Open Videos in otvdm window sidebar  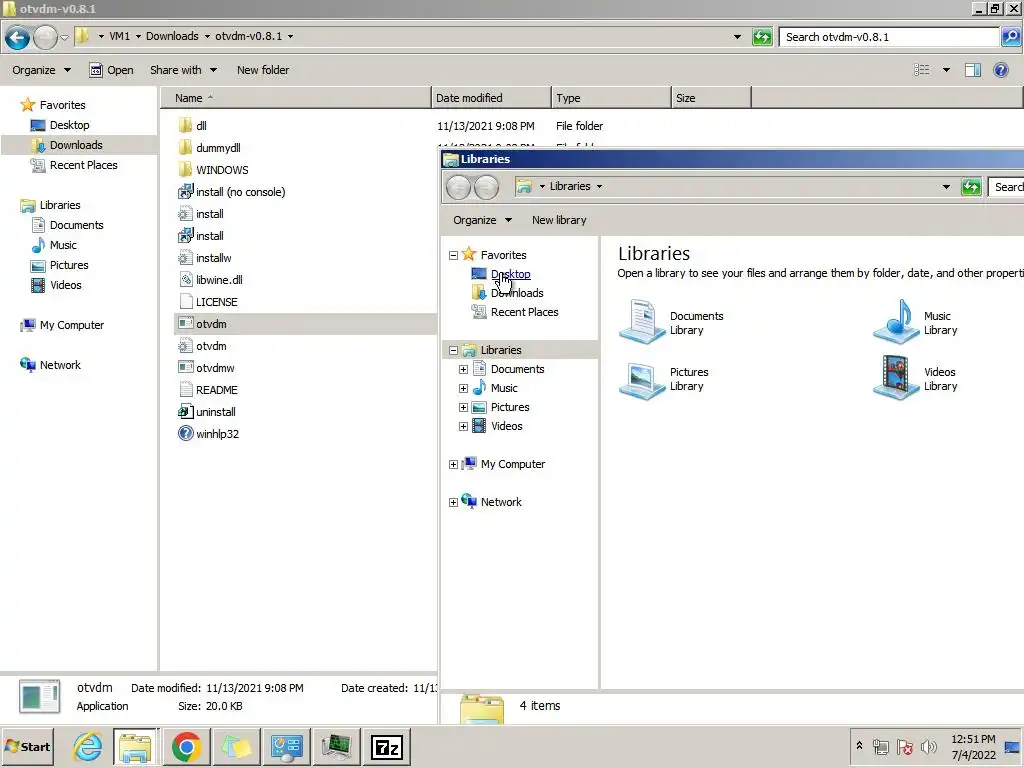[x=57, y=285]
